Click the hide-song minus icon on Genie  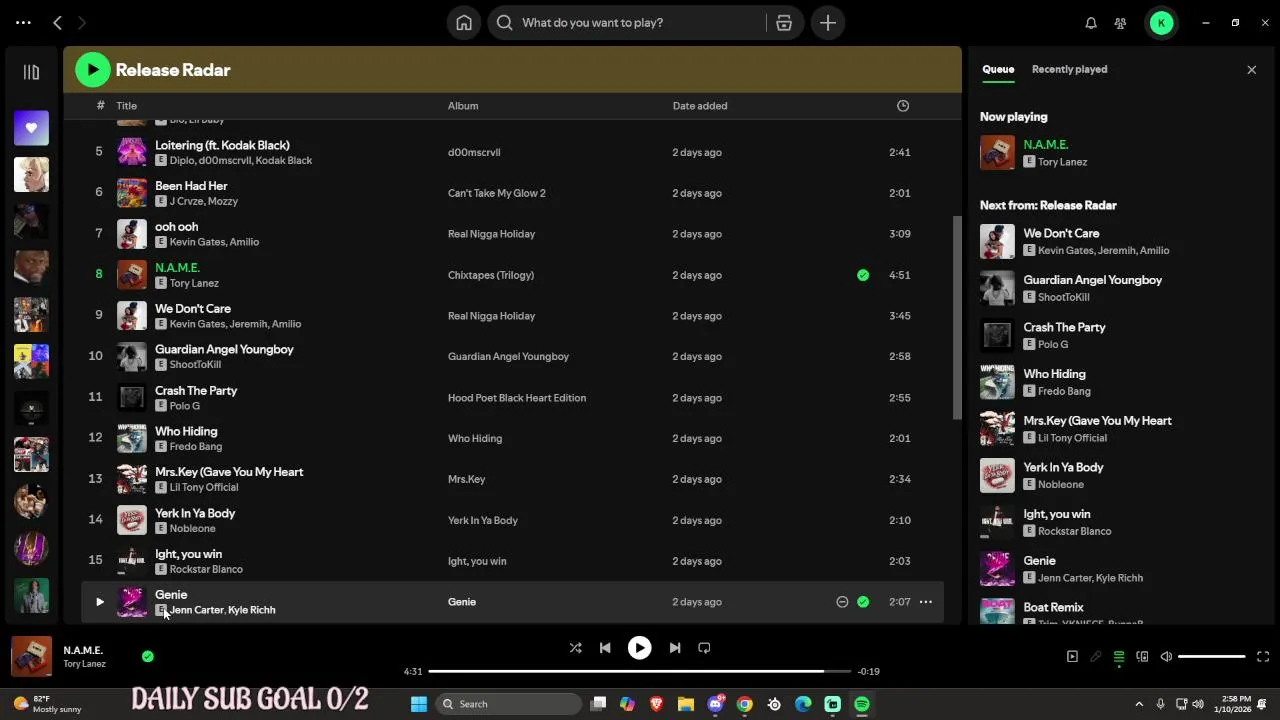pos(842,602)
